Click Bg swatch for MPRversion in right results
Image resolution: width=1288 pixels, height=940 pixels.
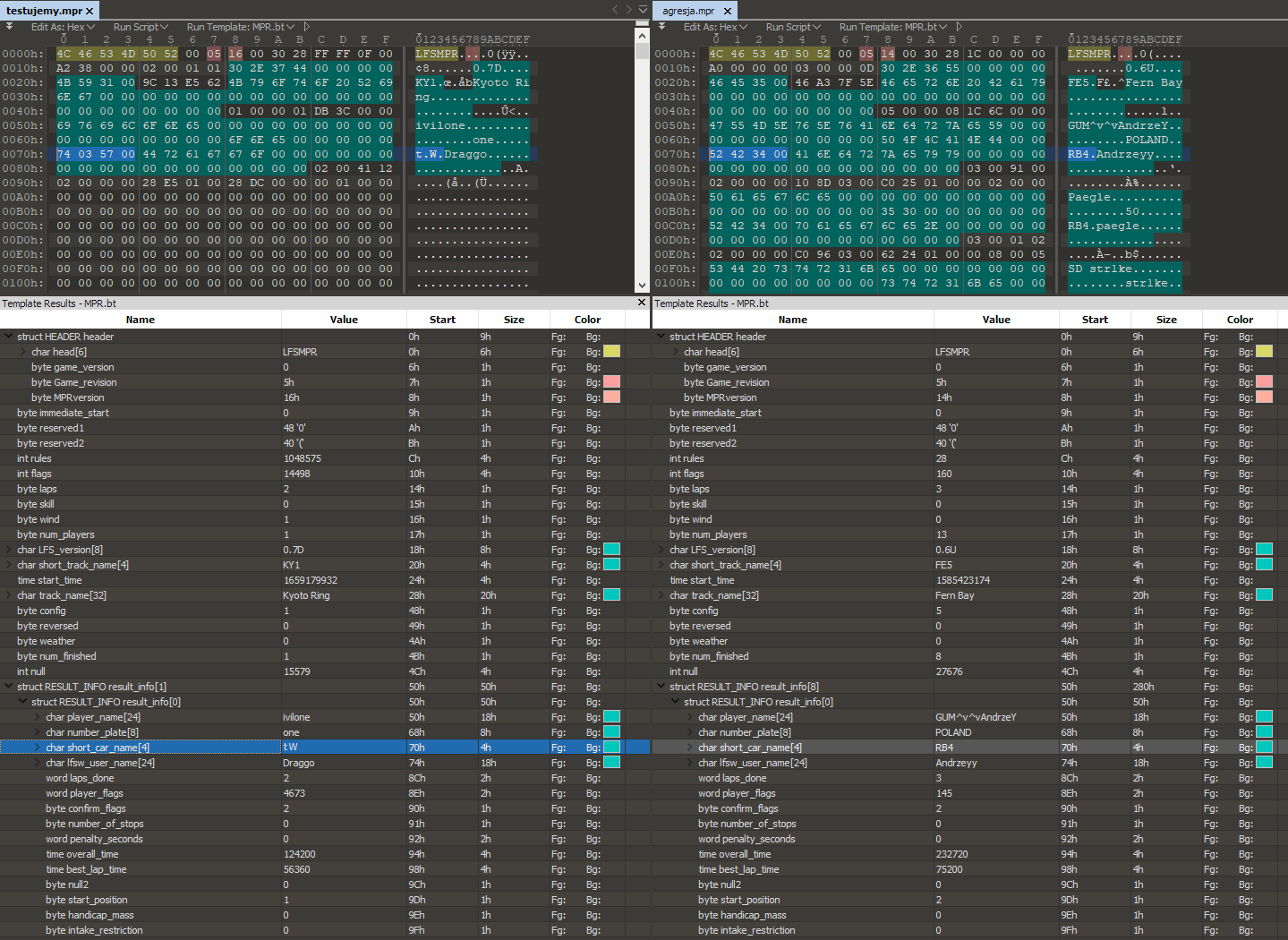[1265, 397]
